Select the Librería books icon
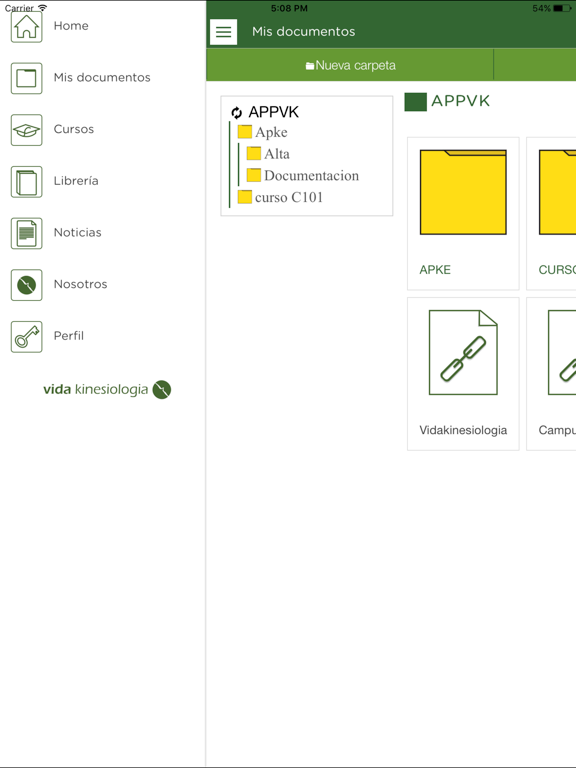The image size is (576, 768). (x=26, y=182)
